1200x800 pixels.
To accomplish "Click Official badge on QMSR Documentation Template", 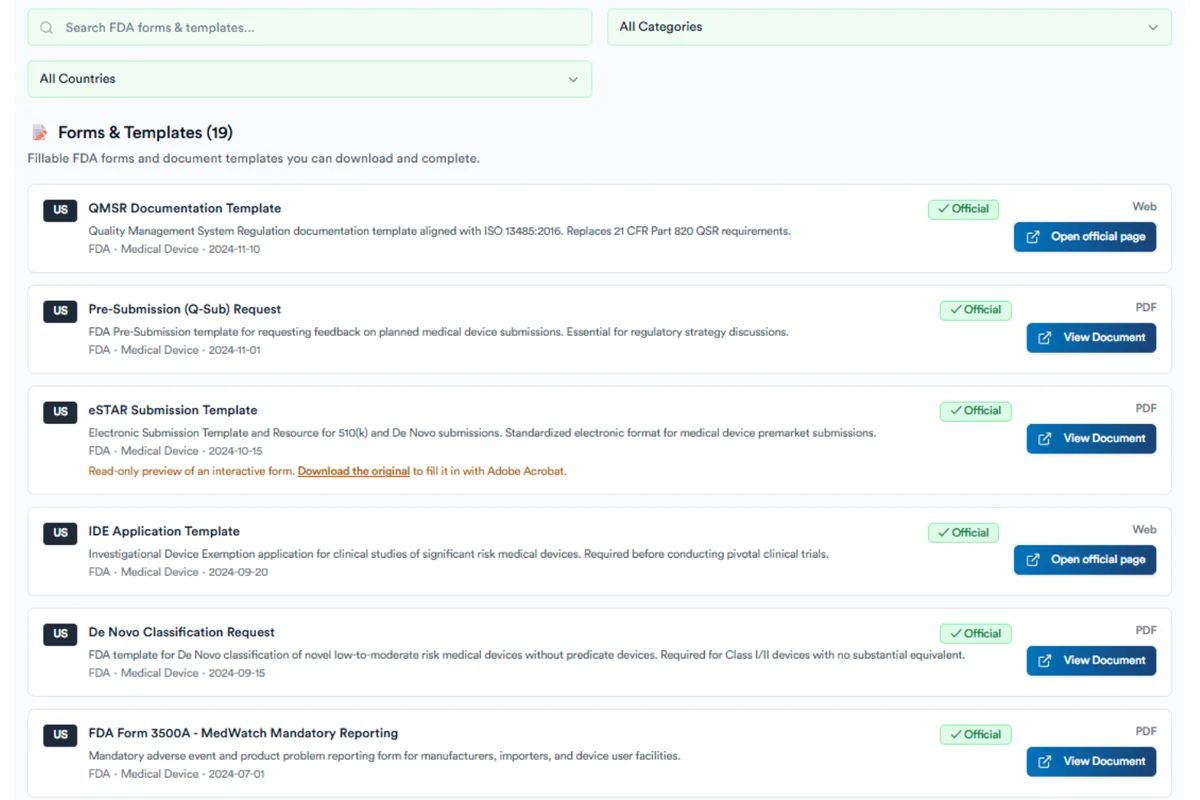I will tap(963, 209).
